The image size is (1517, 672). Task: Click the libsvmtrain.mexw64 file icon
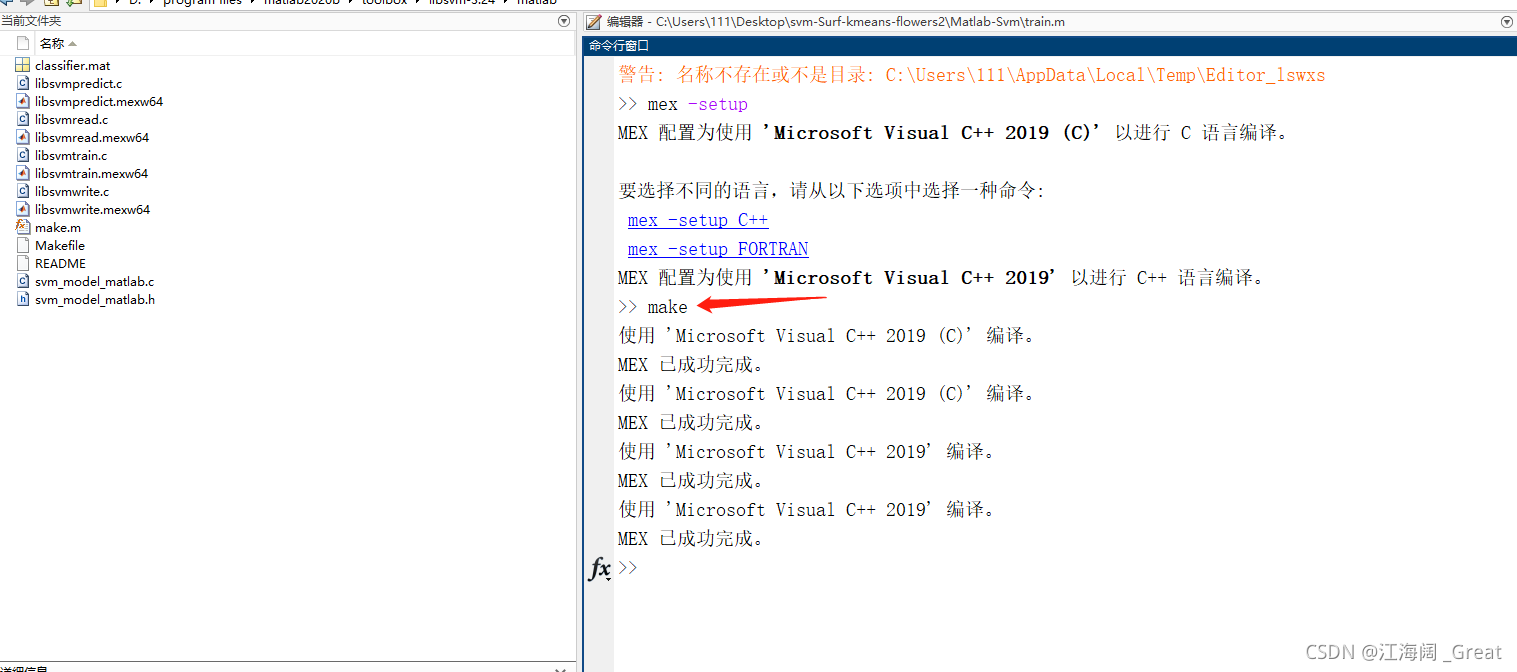tap(23, 173)
